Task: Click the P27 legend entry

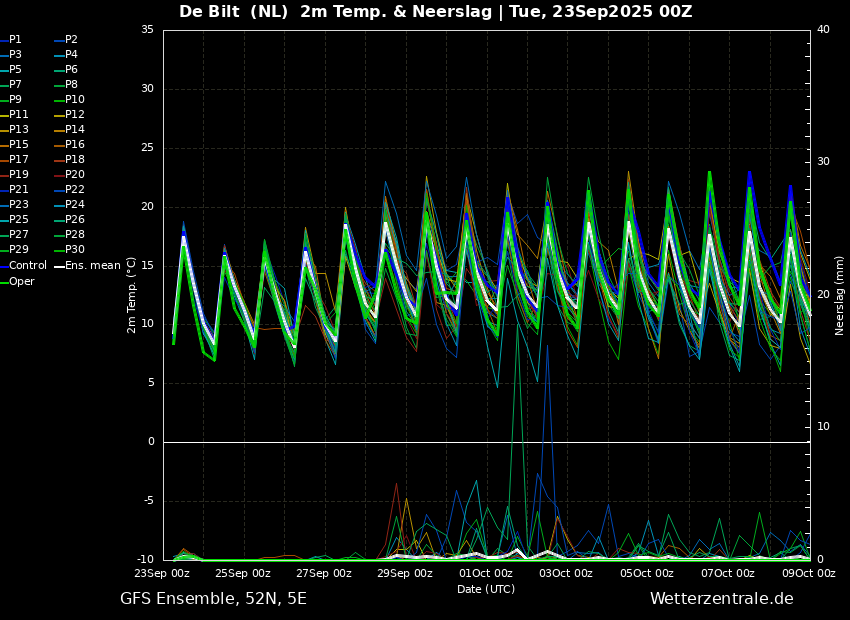Action: point(18,235)
